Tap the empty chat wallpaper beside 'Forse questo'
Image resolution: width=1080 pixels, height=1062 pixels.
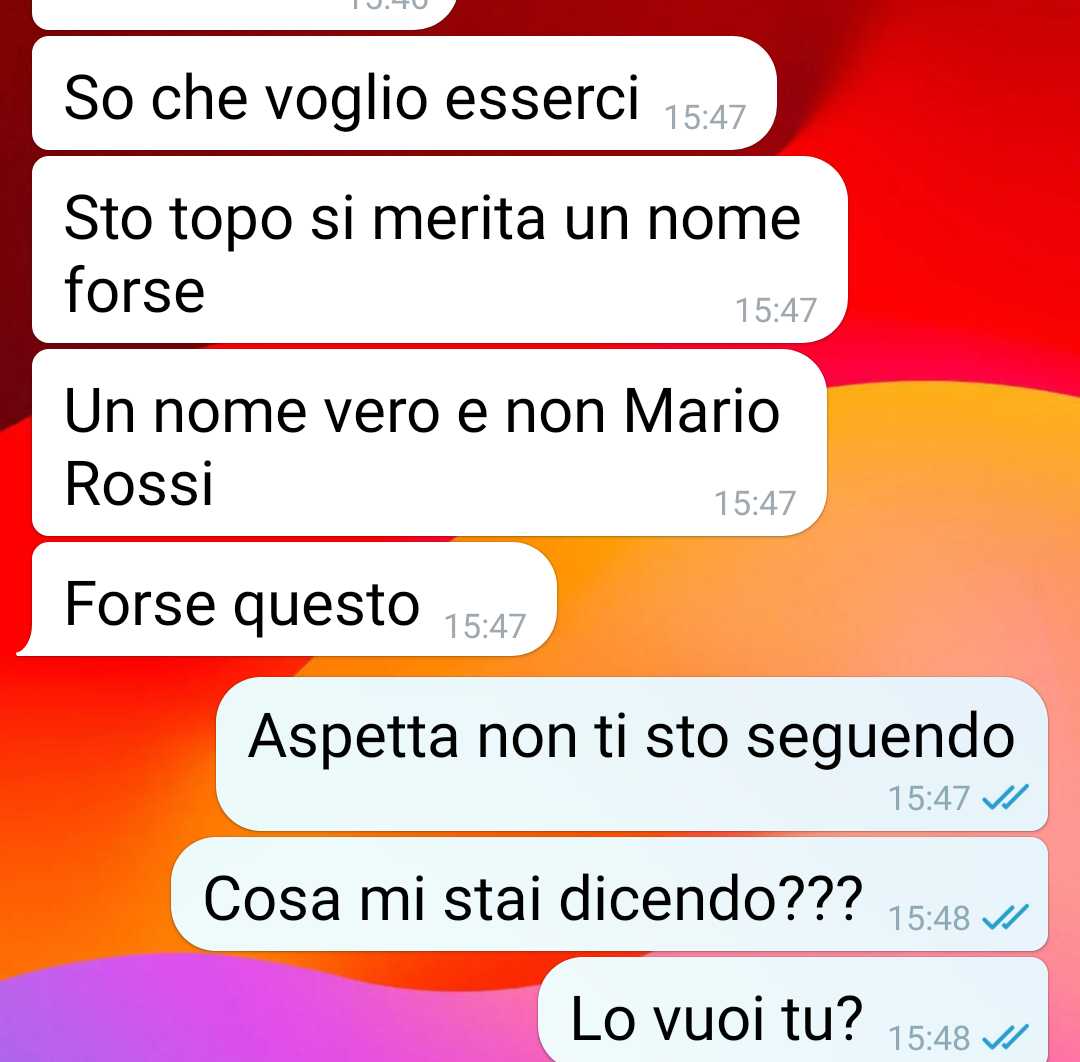(x=813, y=599)
